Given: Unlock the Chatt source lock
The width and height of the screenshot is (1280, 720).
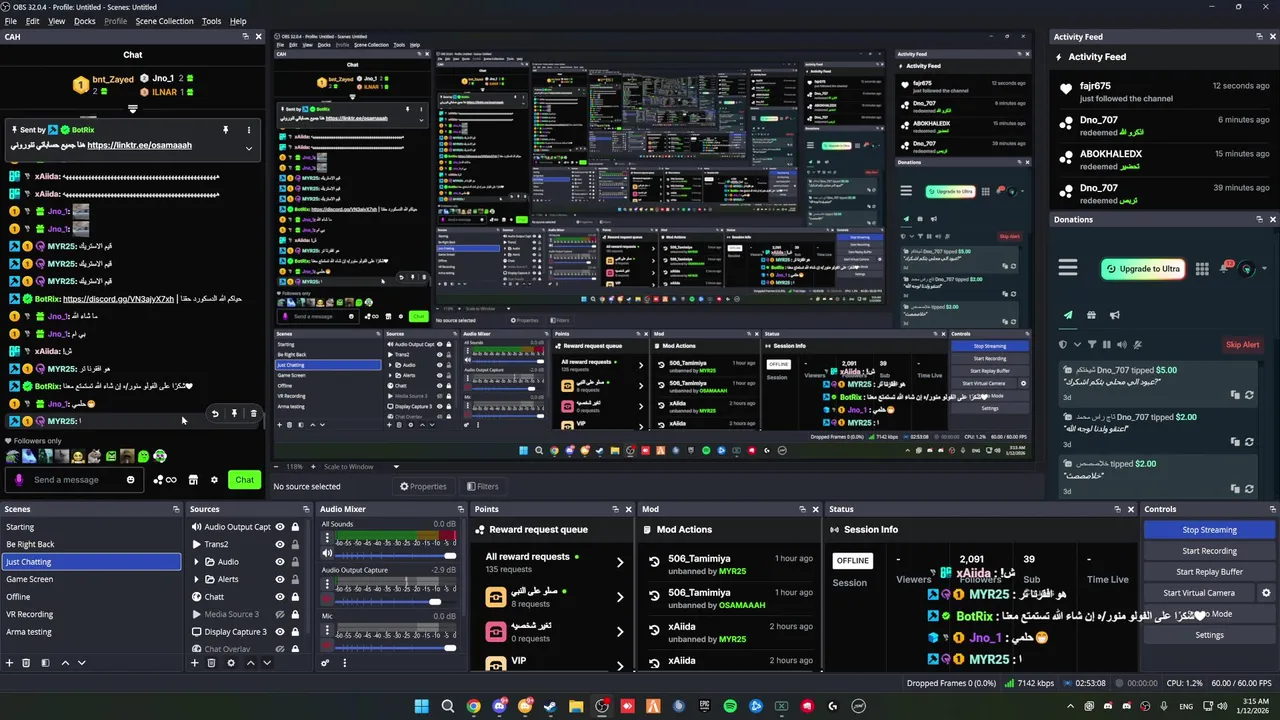Looking at the screenshot, I should [x=295, y=597].
